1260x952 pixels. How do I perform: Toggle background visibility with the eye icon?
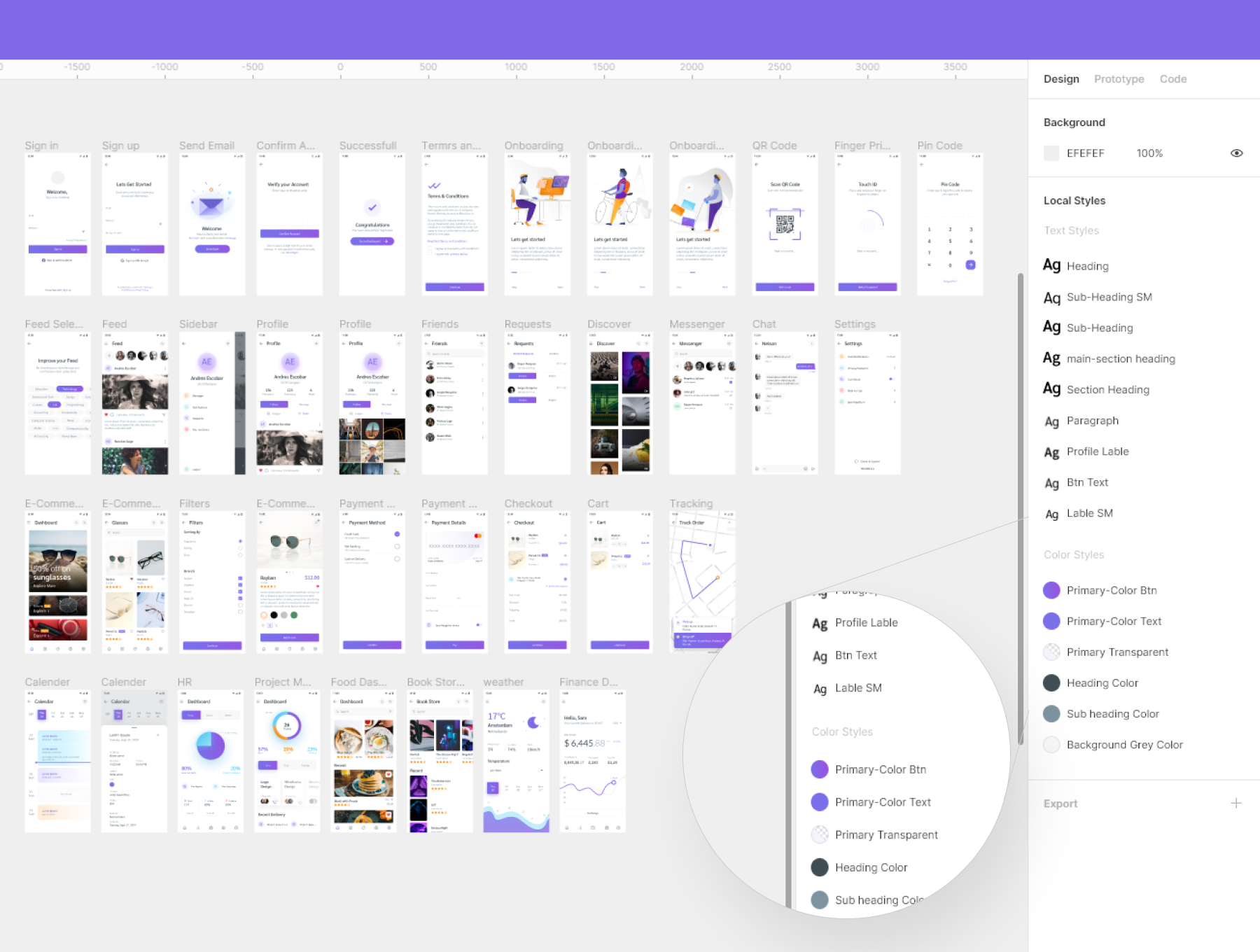pyautogui.click(x=1236, y=153)
